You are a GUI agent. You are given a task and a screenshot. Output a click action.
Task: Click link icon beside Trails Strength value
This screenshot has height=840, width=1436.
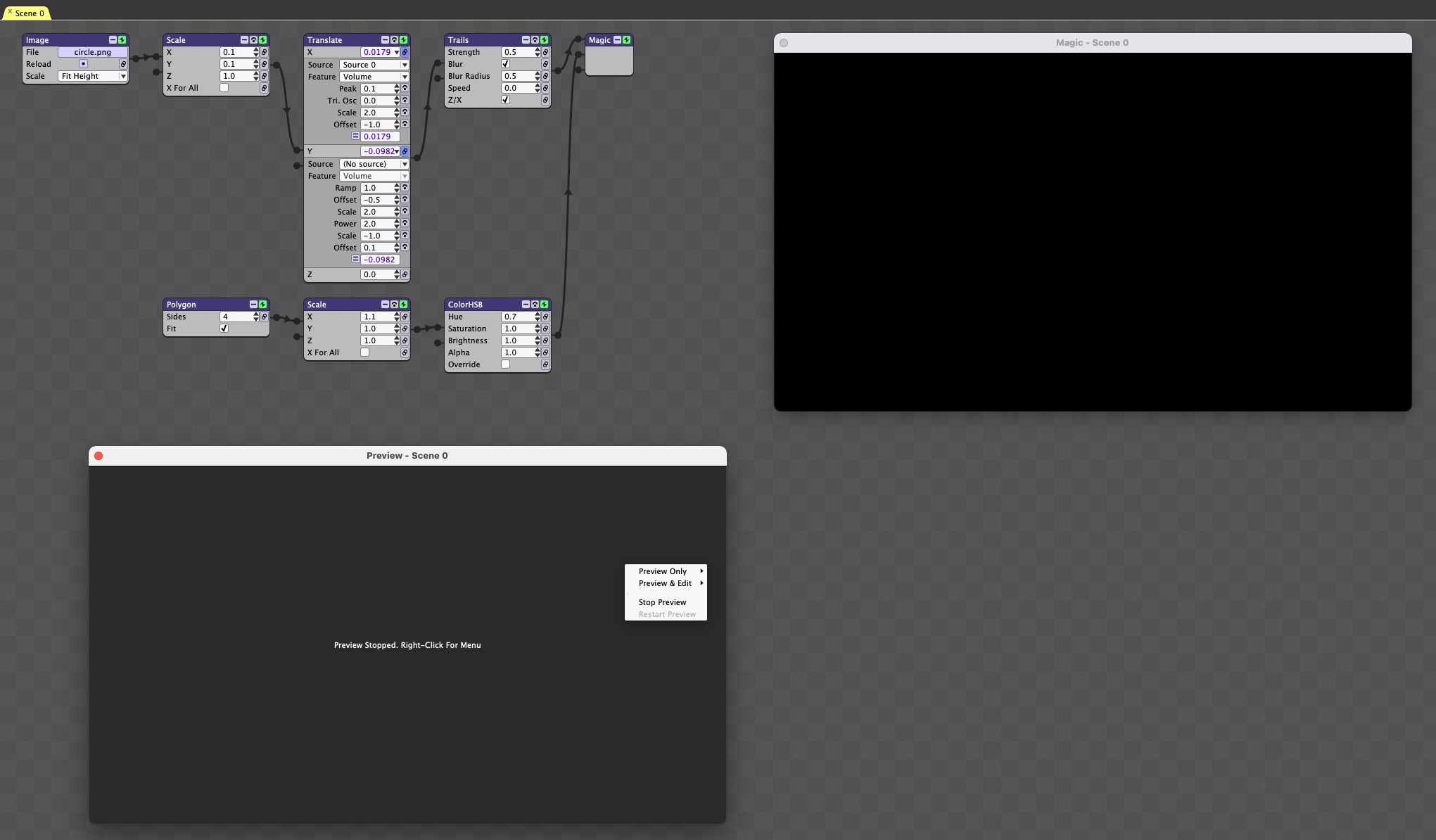click(x=545, y=52)
